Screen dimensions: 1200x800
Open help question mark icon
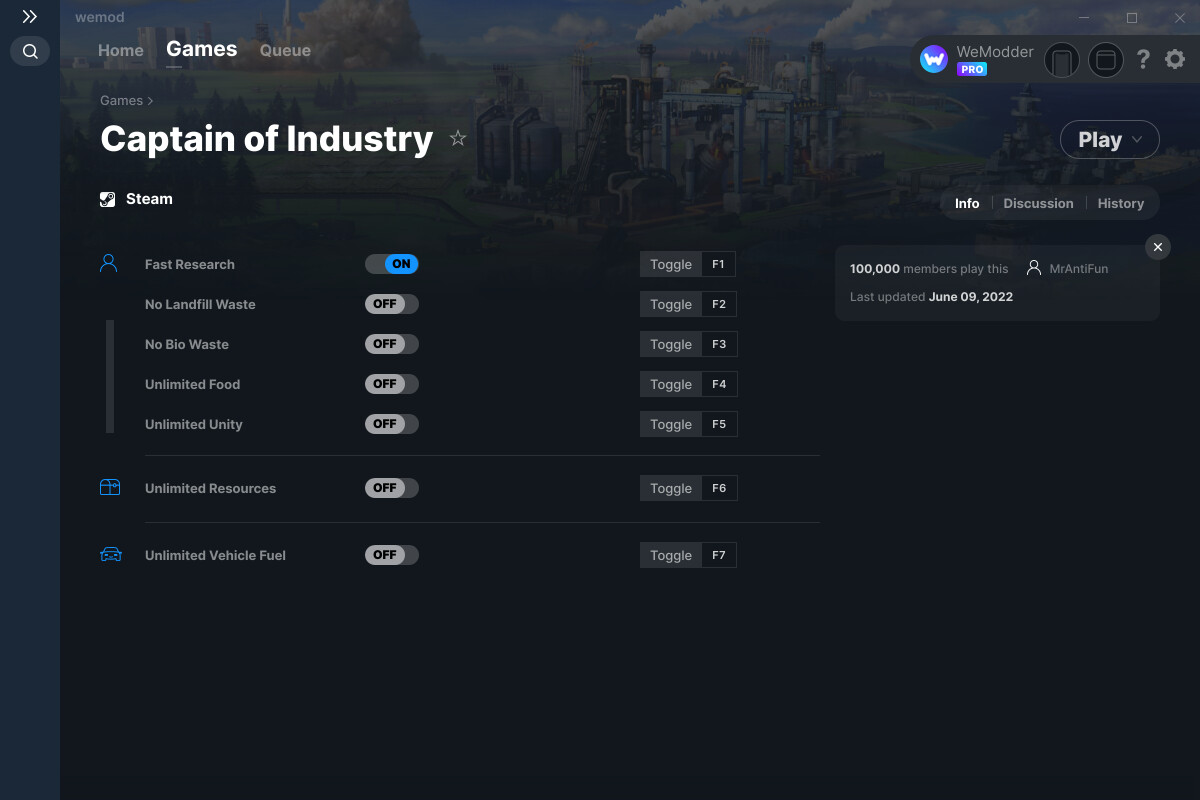point(1143,60)
